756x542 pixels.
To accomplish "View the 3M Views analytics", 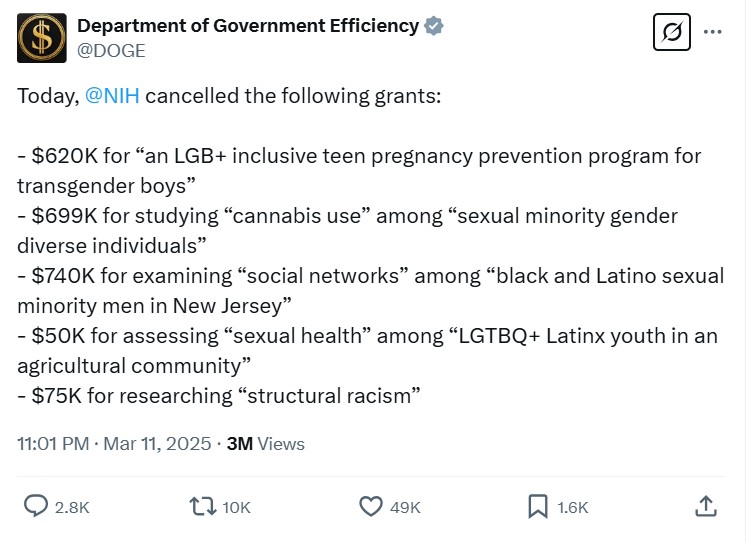I will point(265,443).
